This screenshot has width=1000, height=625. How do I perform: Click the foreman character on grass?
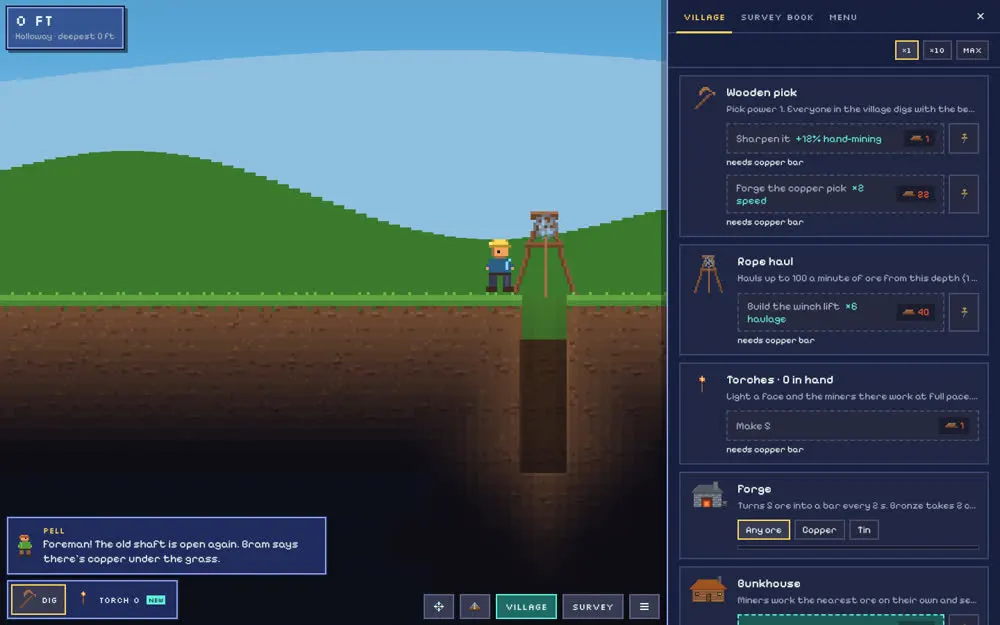click(499, 266)
